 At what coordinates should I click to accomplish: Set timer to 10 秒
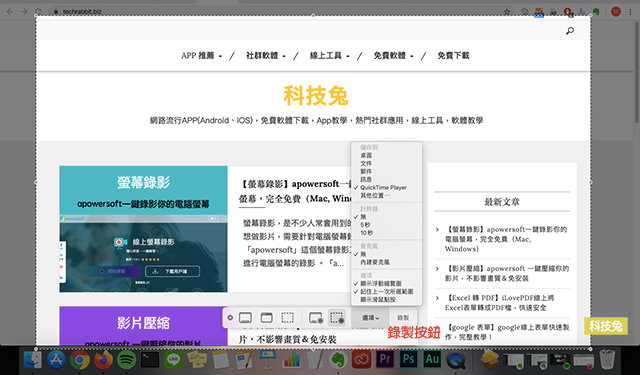pos(367,233)
